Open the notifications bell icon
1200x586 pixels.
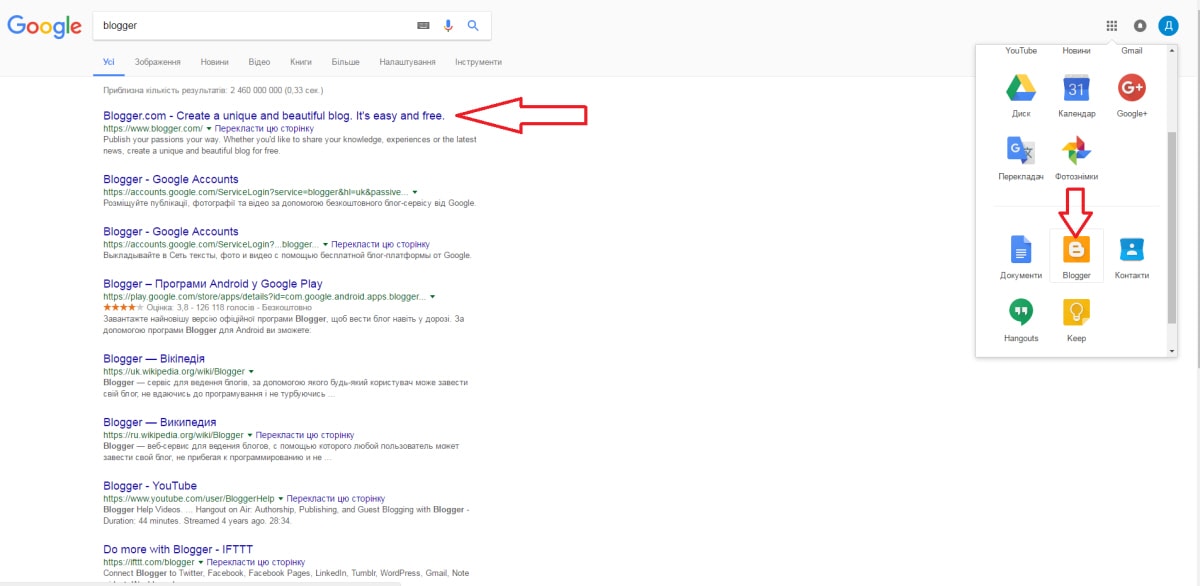pyautogui.click(x=1140, y=26)
